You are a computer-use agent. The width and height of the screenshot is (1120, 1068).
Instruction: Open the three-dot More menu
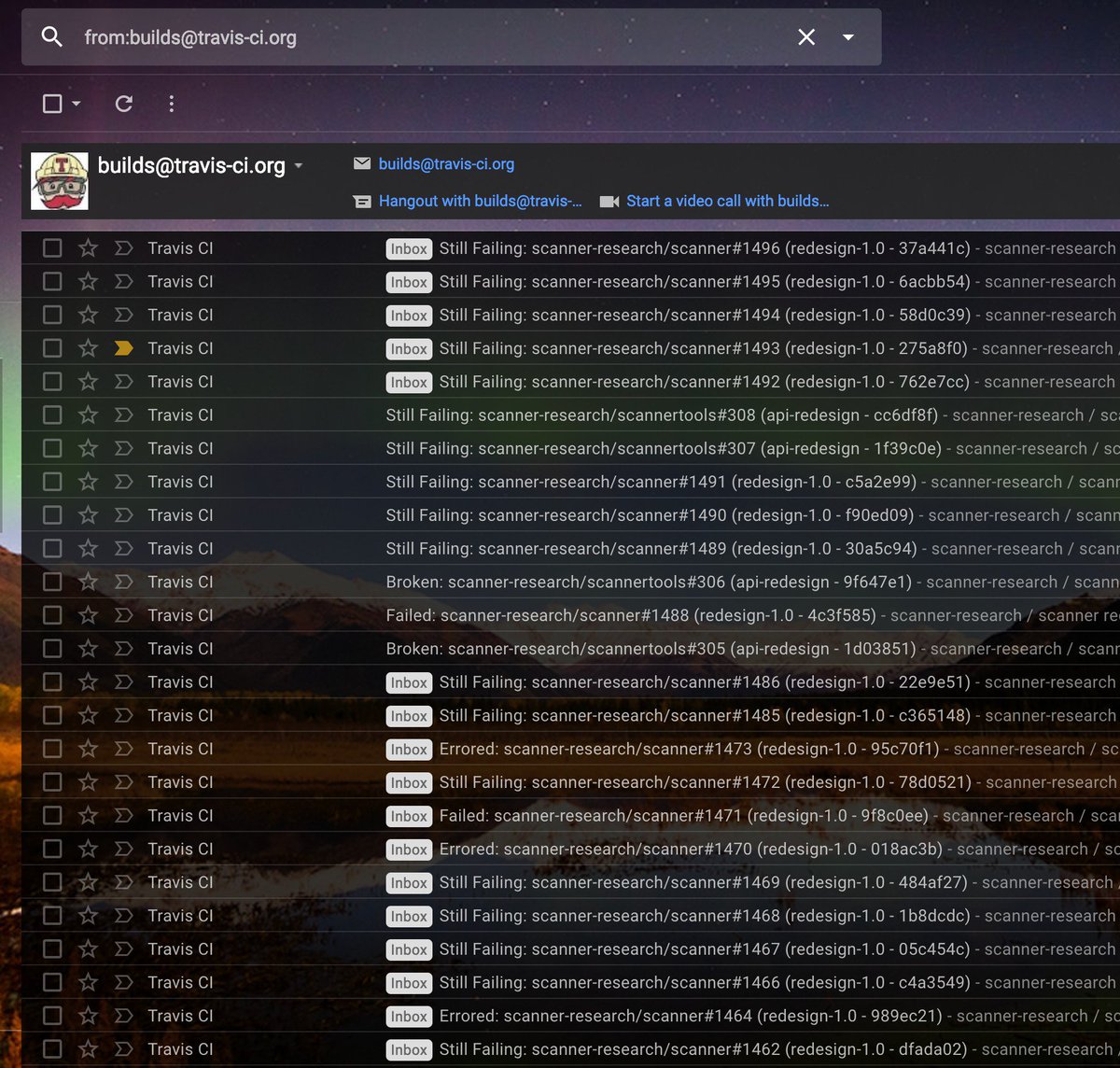click(x=171, y=104)
